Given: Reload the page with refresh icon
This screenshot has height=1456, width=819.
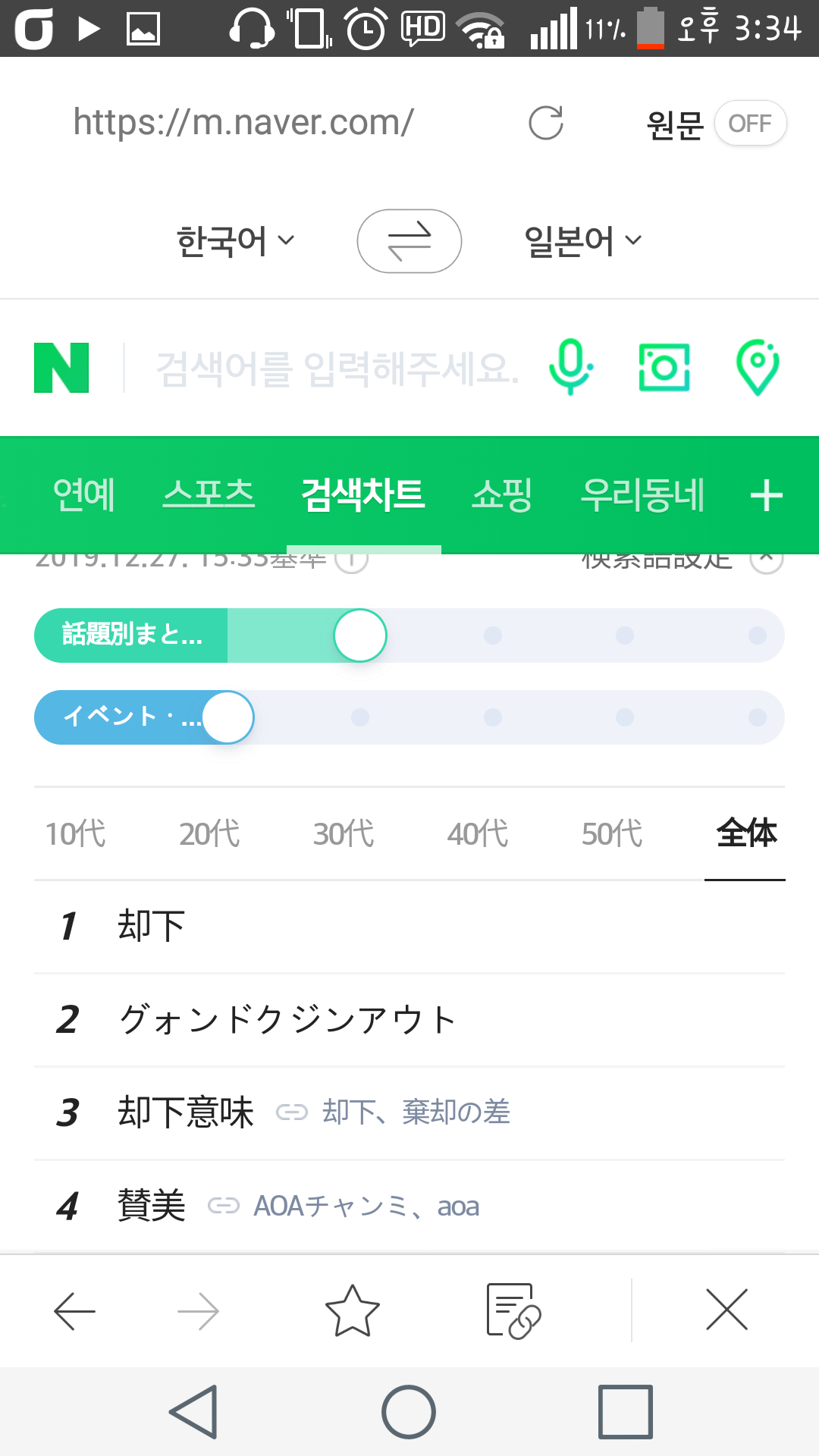Looking at the screenshot, I should click(x=546, y=123).
